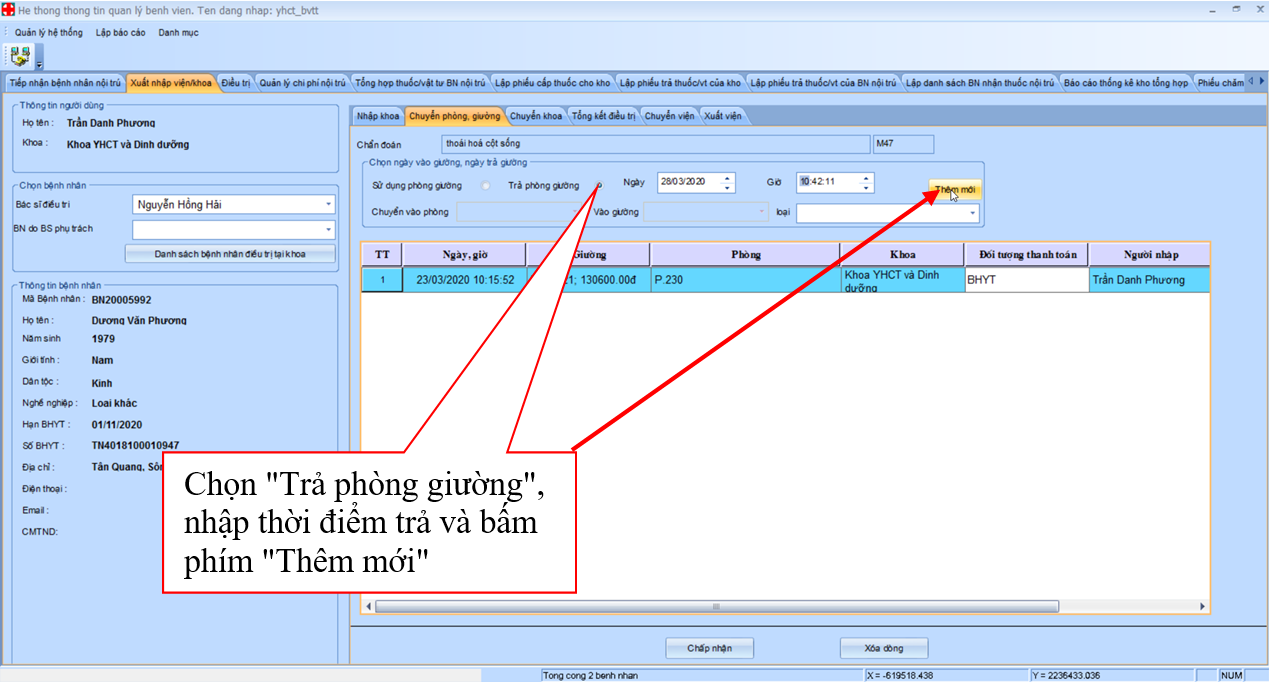Open Tổng hợp thuốc/vật tư BN nội trú tab
The height and width of the screenshot is (682, 1269).
420,82
